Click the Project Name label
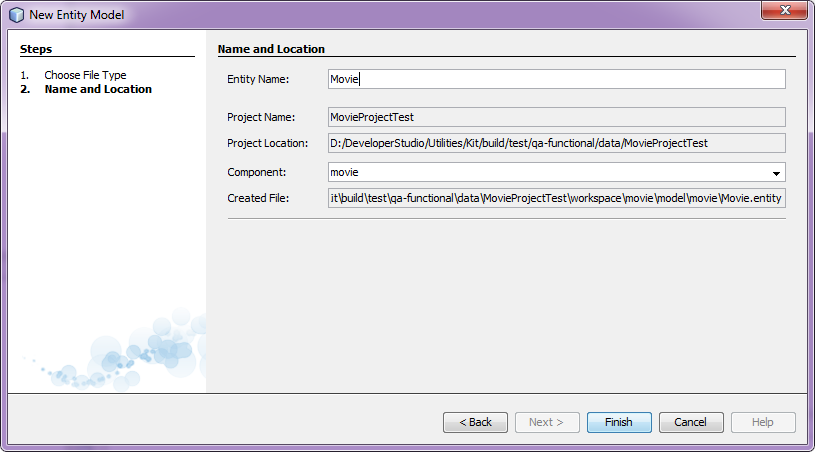The height and width of the screenshot is (452, 815). (x=261, y=117)
